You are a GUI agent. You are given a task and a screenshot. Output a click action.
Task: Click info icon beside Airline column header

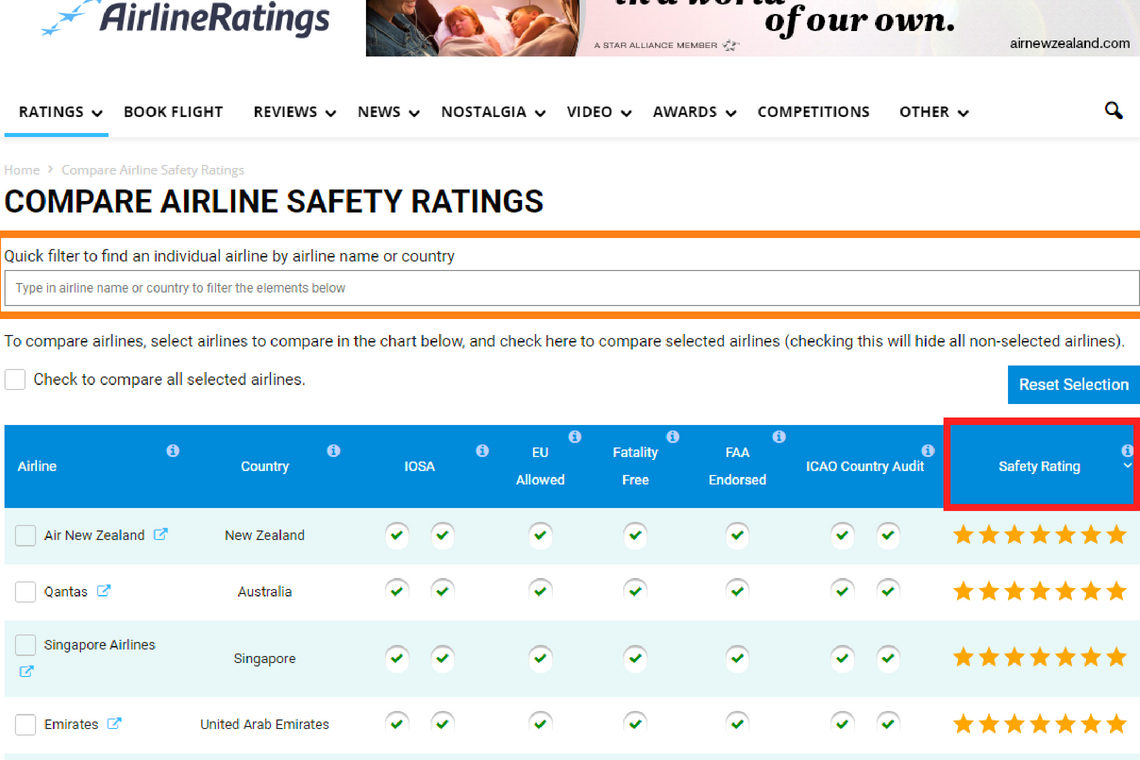pyautogui.click(x=173, y=451)
